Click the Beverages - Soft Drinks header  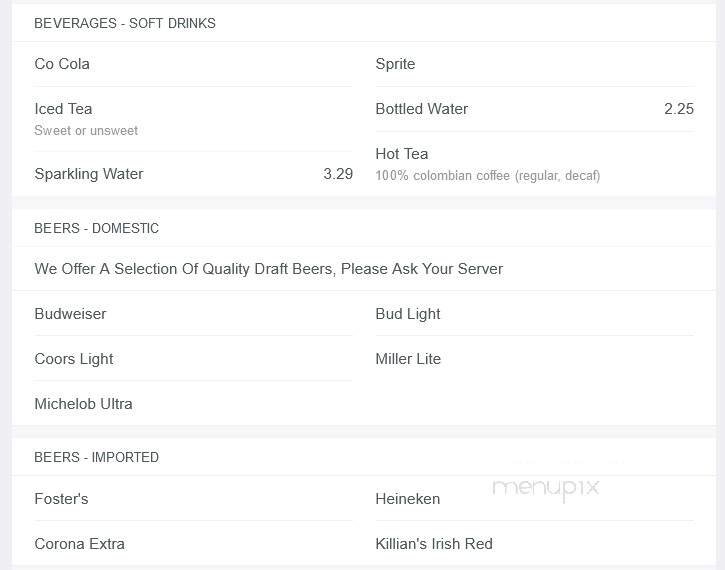(x=125, y=23)
